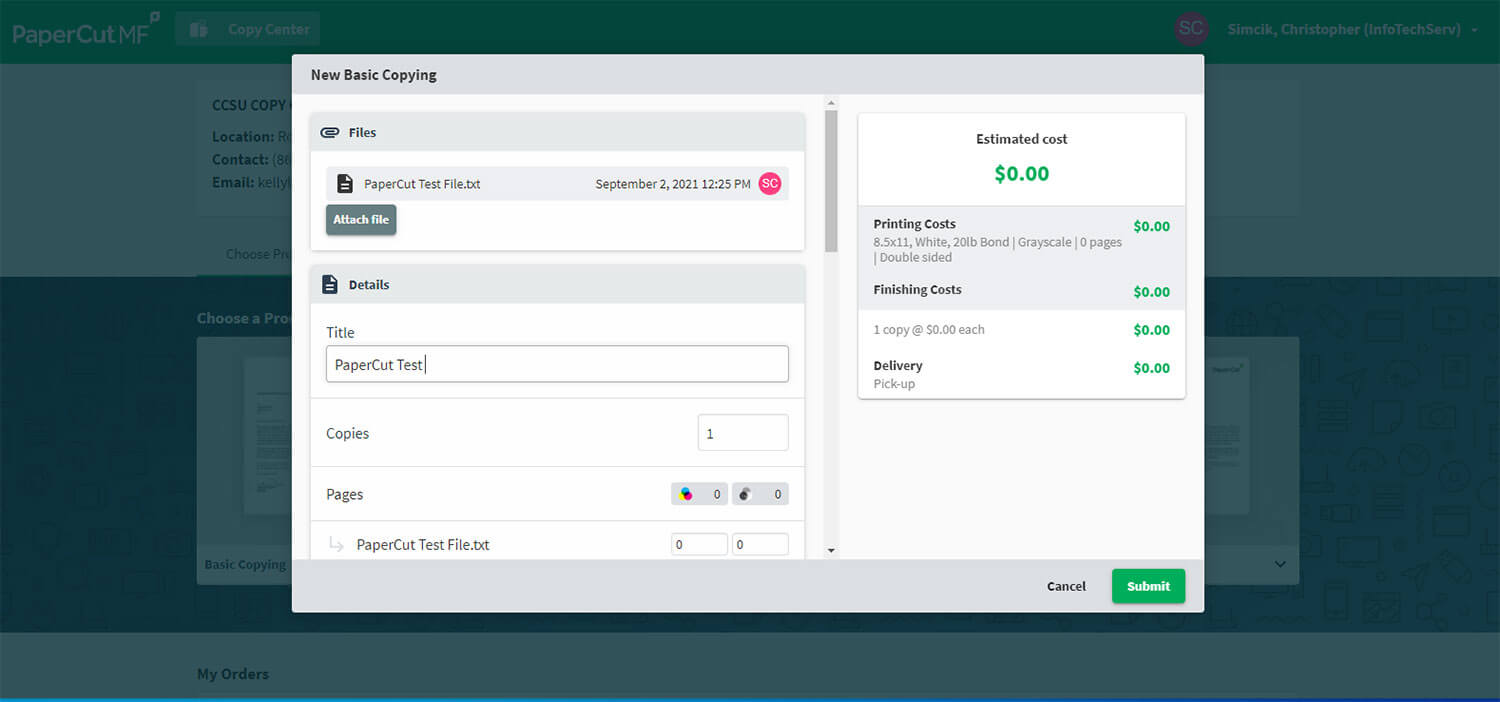Focus the Title input field
Viewport: 1500px width, 702px height.
point(557,364)
